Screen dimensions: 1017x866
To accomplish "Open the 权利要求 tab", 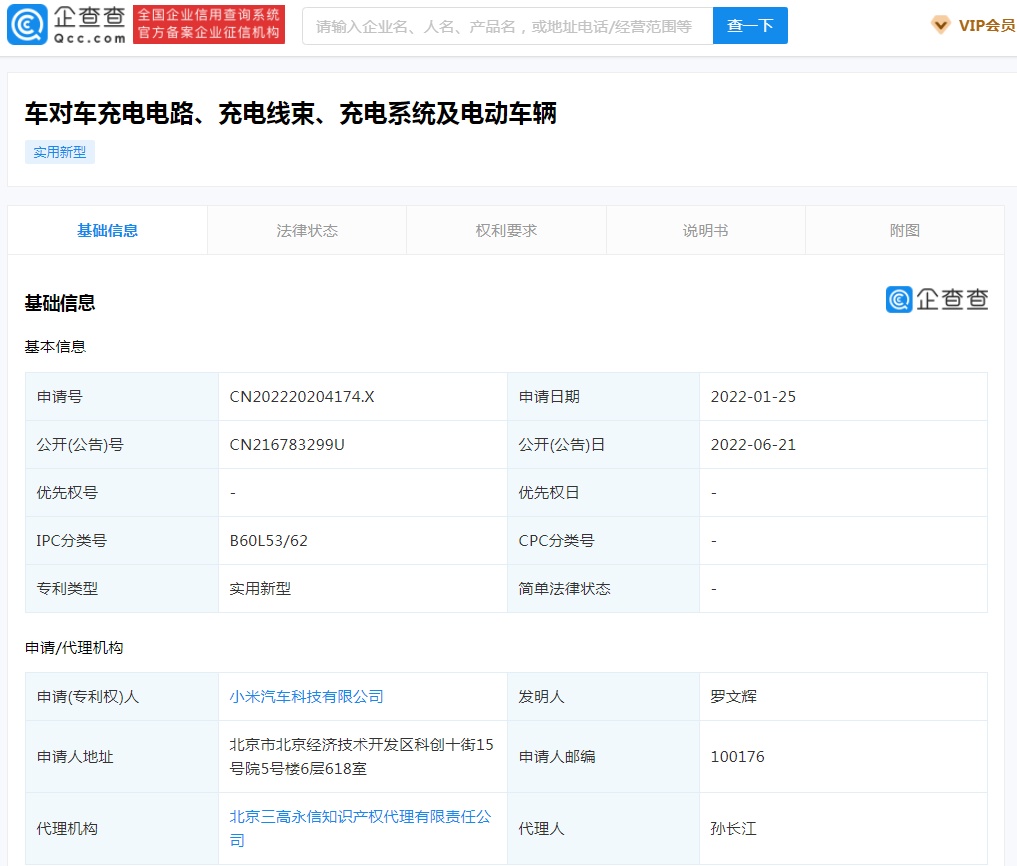I will tap(506, 231).
